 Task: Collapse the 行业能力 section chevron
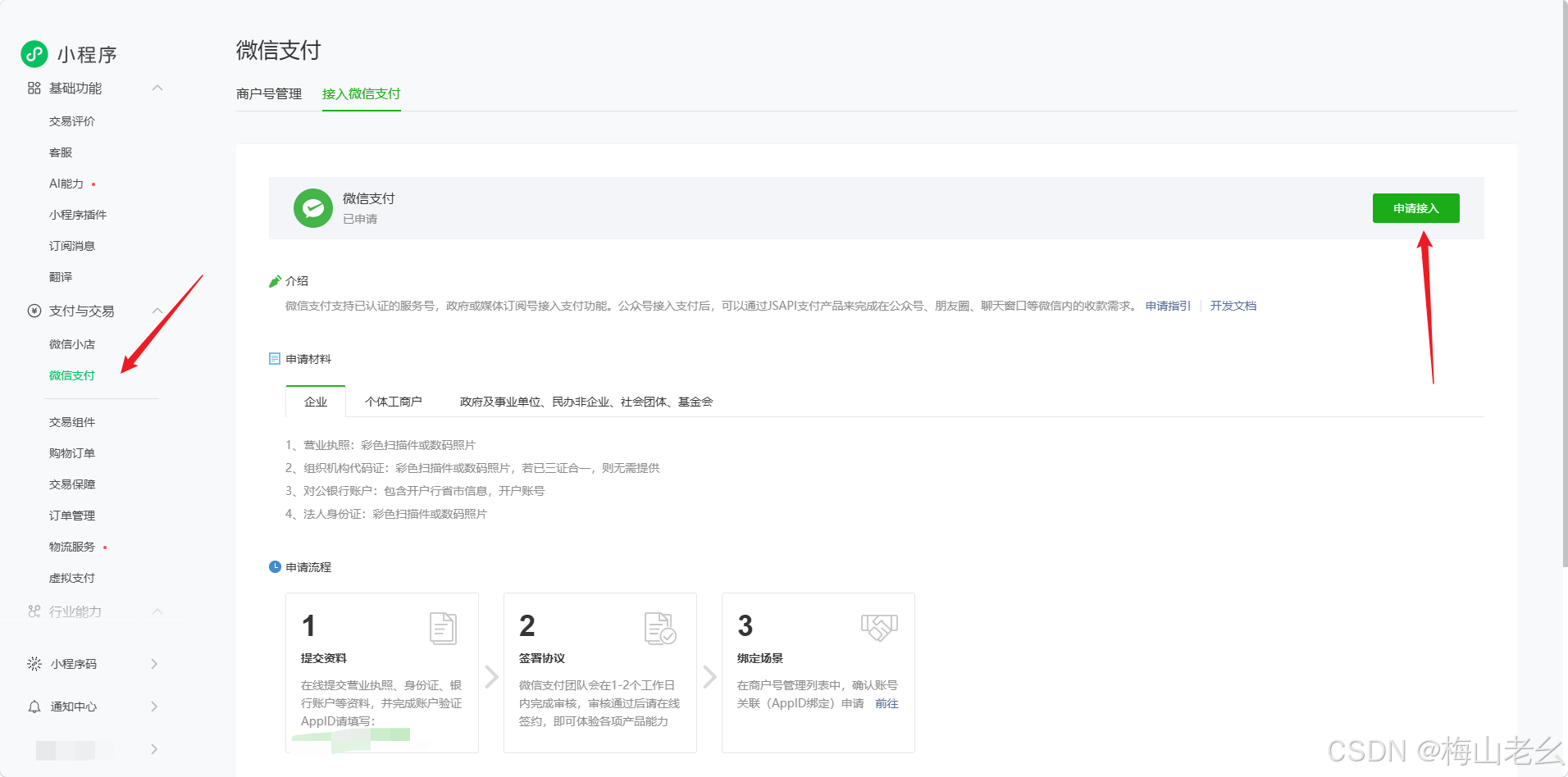click(157, 611)
